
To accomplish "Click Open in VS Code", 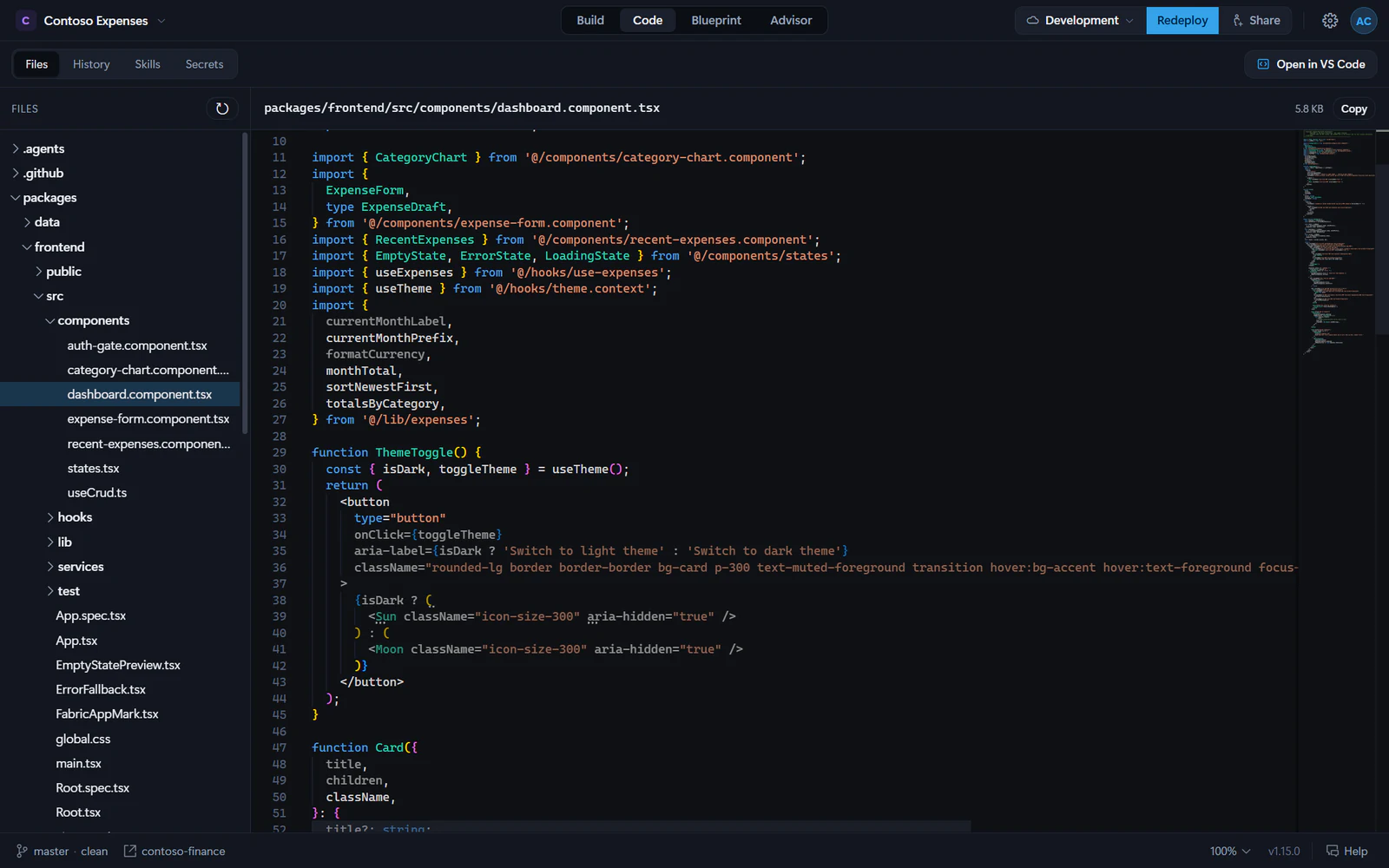I will 1311,64.
